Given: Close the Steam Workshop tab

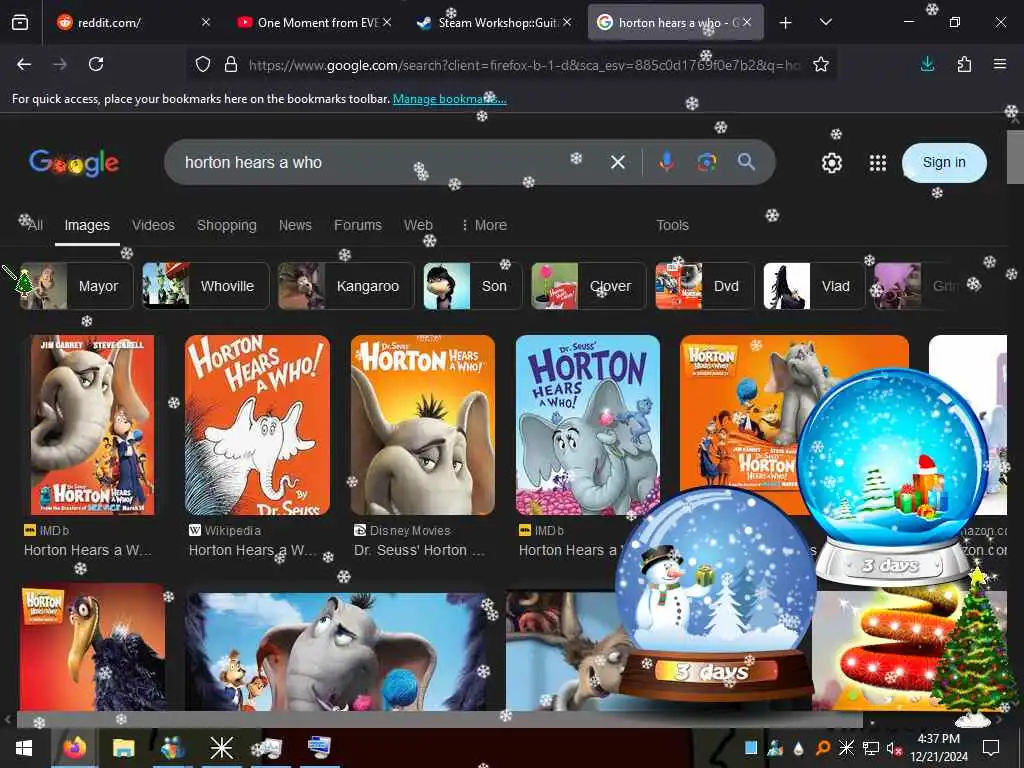Looking at the screenshot, I should 567,22.
